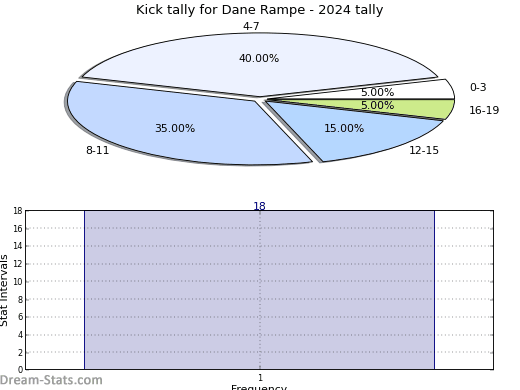Click the y-axis tick label 0
The width and height of the screenshot is (520, 390).
[20, 370]
